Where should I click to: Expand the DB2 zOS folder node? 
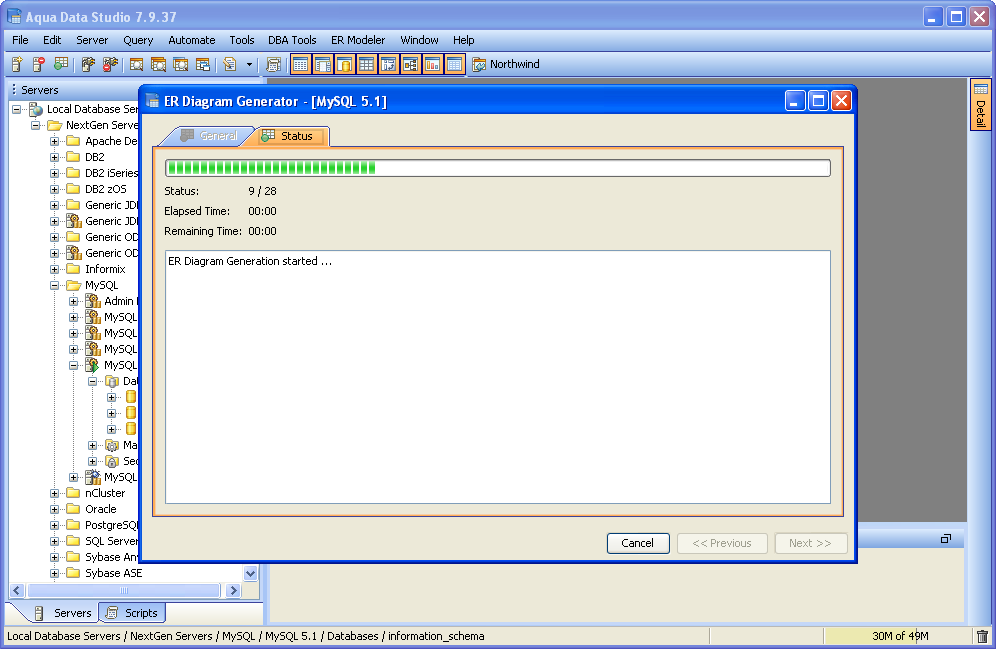coord(55,189)
